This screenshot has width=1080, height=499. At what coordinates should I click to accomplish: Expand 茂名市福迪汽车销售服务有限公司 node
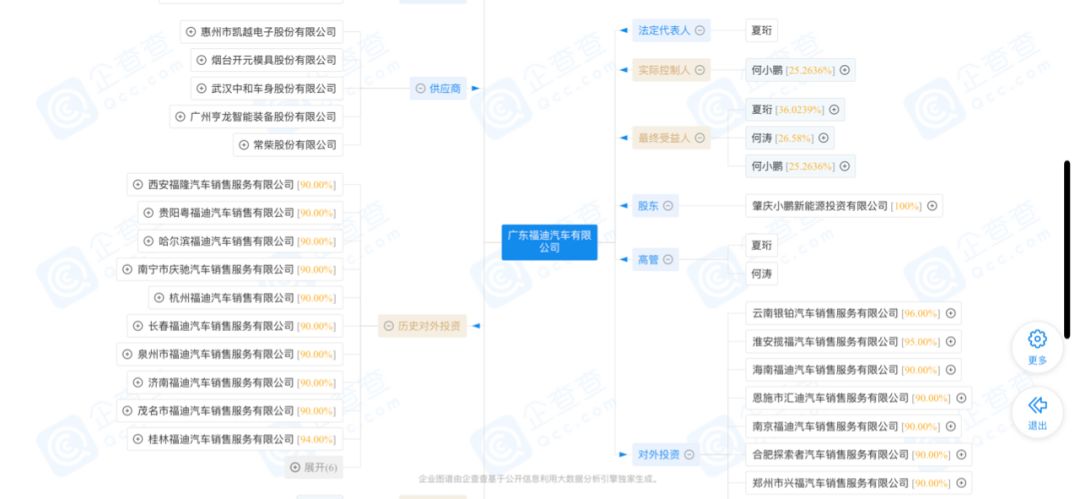coord(127,411)
